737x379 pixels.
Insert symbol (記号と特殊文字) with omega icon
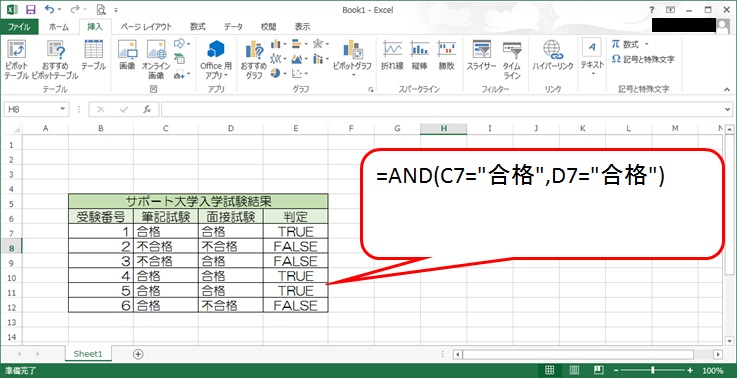643,59
